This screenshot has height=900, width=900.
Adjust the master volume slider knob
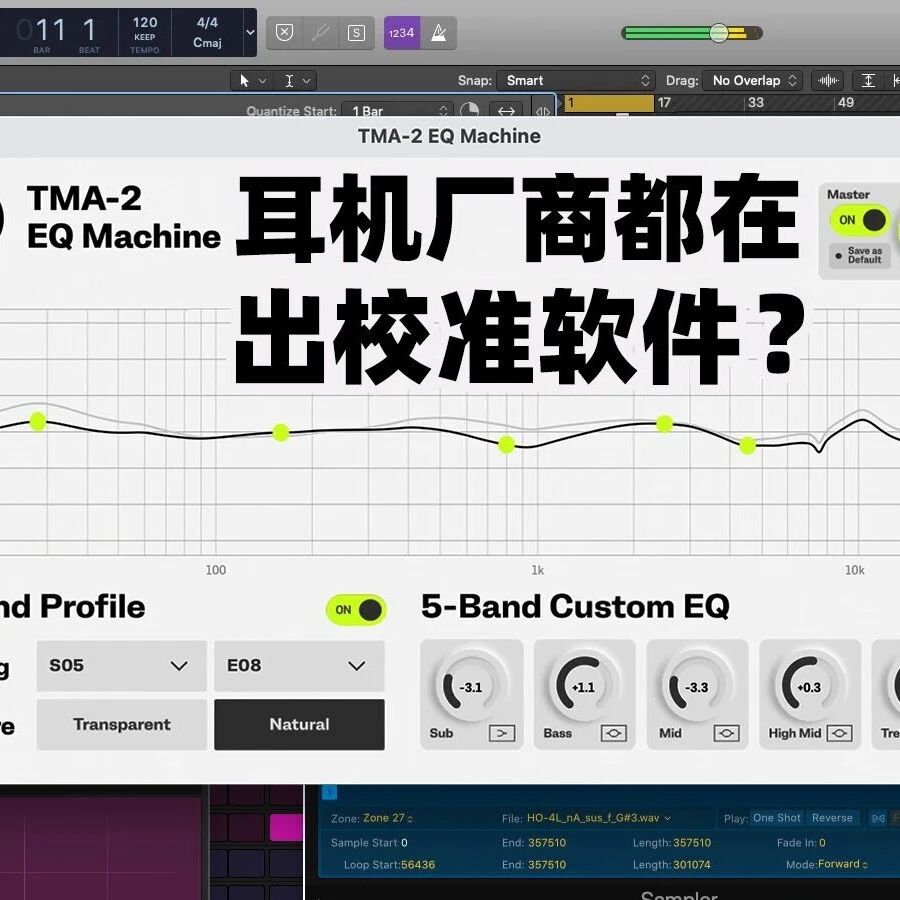pos(719,33)
